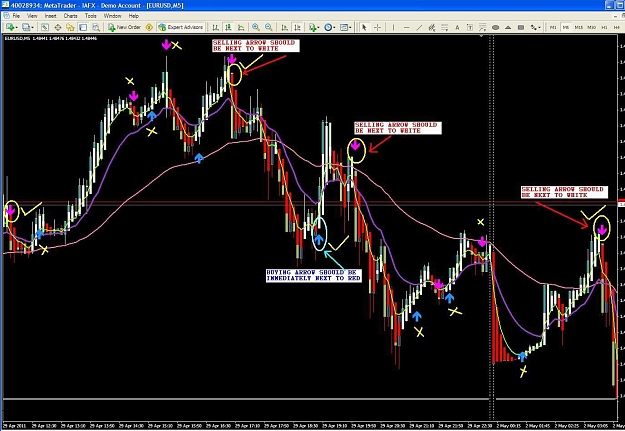Click the New Order button
625x431 pixels.
(124, 27)
